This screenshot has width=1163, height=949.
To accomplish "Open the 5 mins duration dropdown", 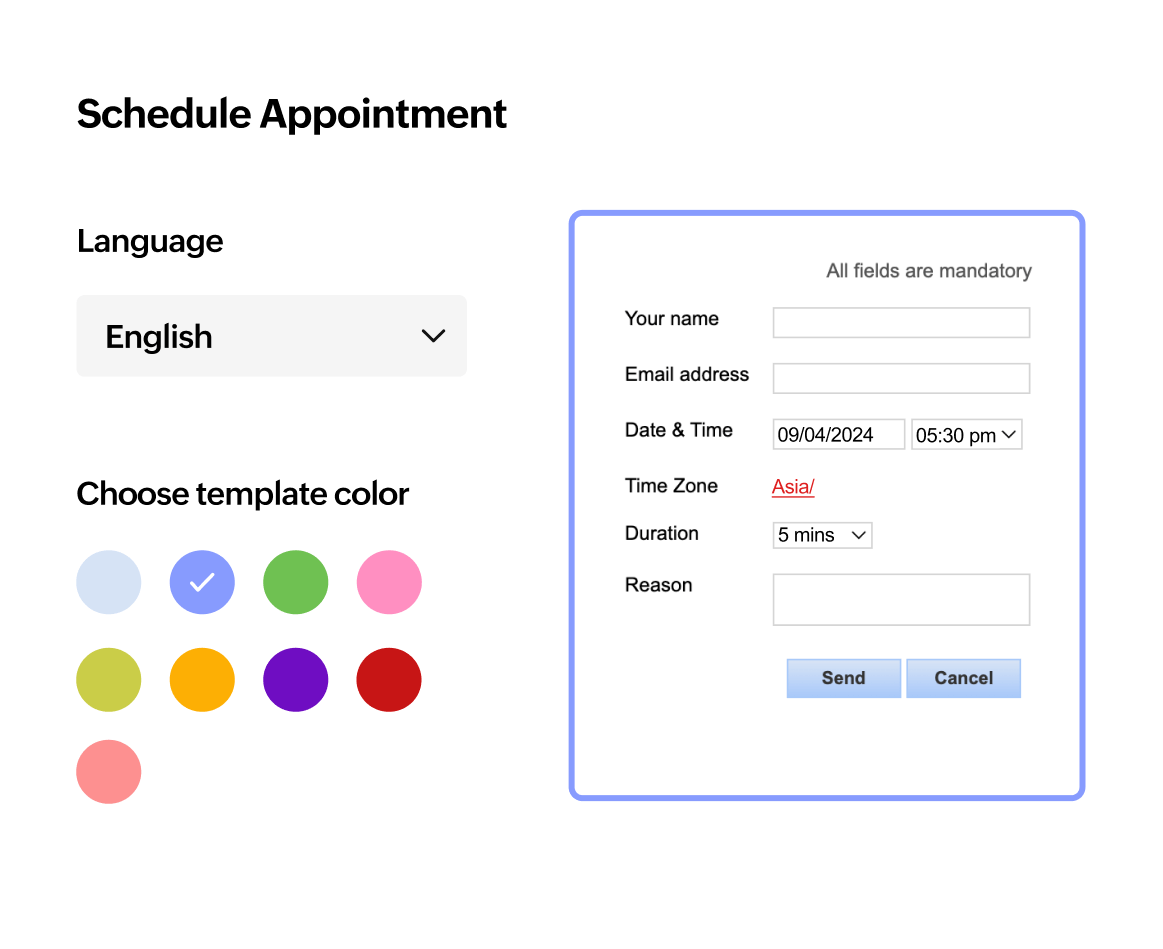I will (x=822, y=535).
